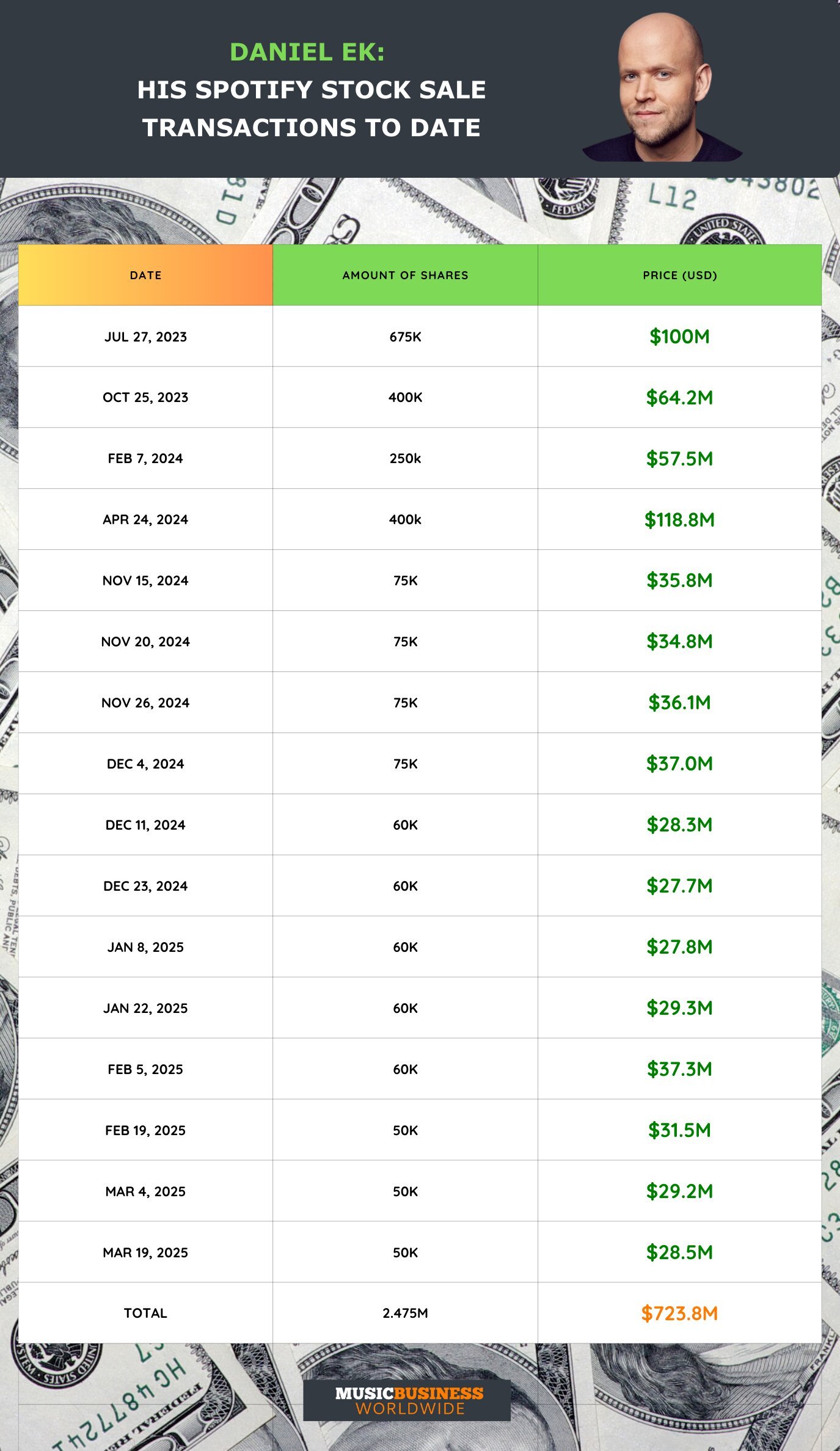Click the Music Business Worldwide logo
The height and width of the screenshot is (1451, 840).
407,1400
